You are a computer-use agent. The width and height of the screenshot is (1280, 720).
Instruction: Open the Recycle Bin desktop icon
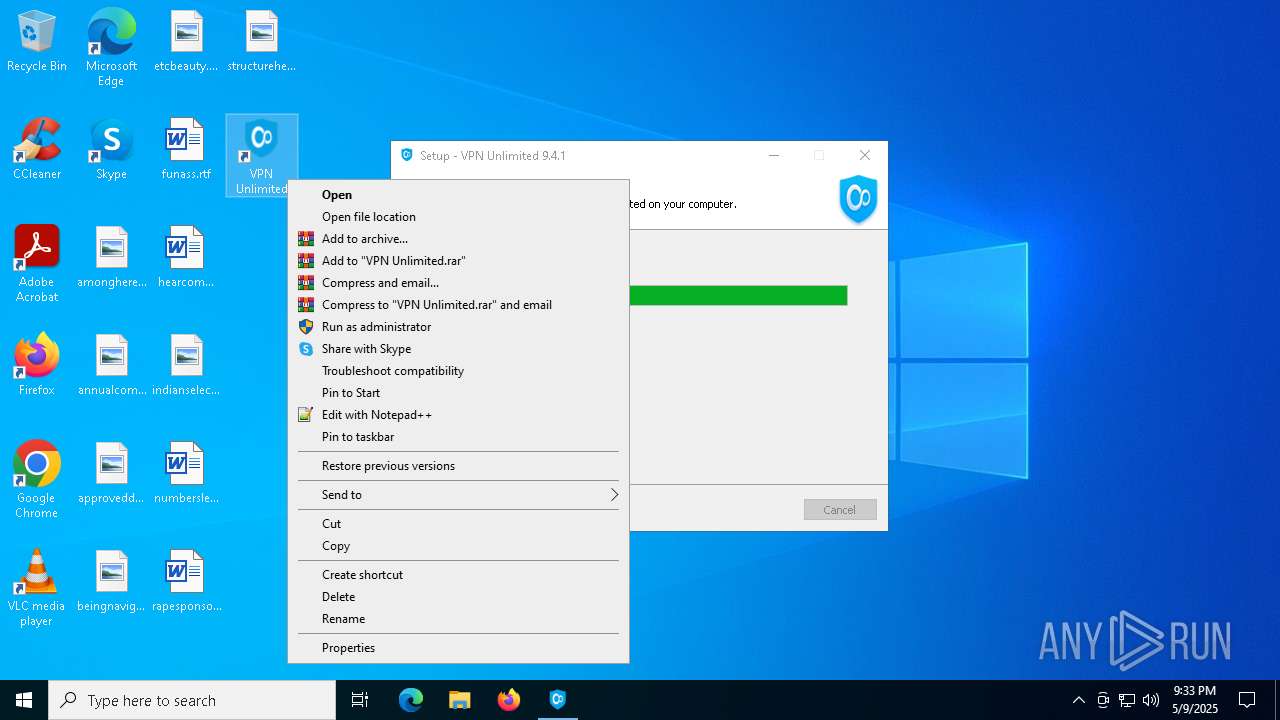(x=37, y=42)
